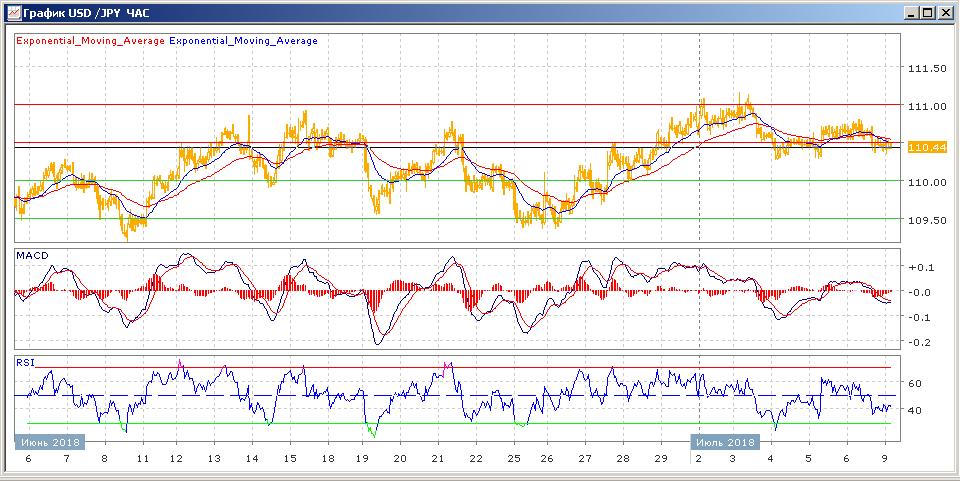This screenshot has width=960, height=481.
Task: Click the Июль 2018 month label
Action: point(726,442)
